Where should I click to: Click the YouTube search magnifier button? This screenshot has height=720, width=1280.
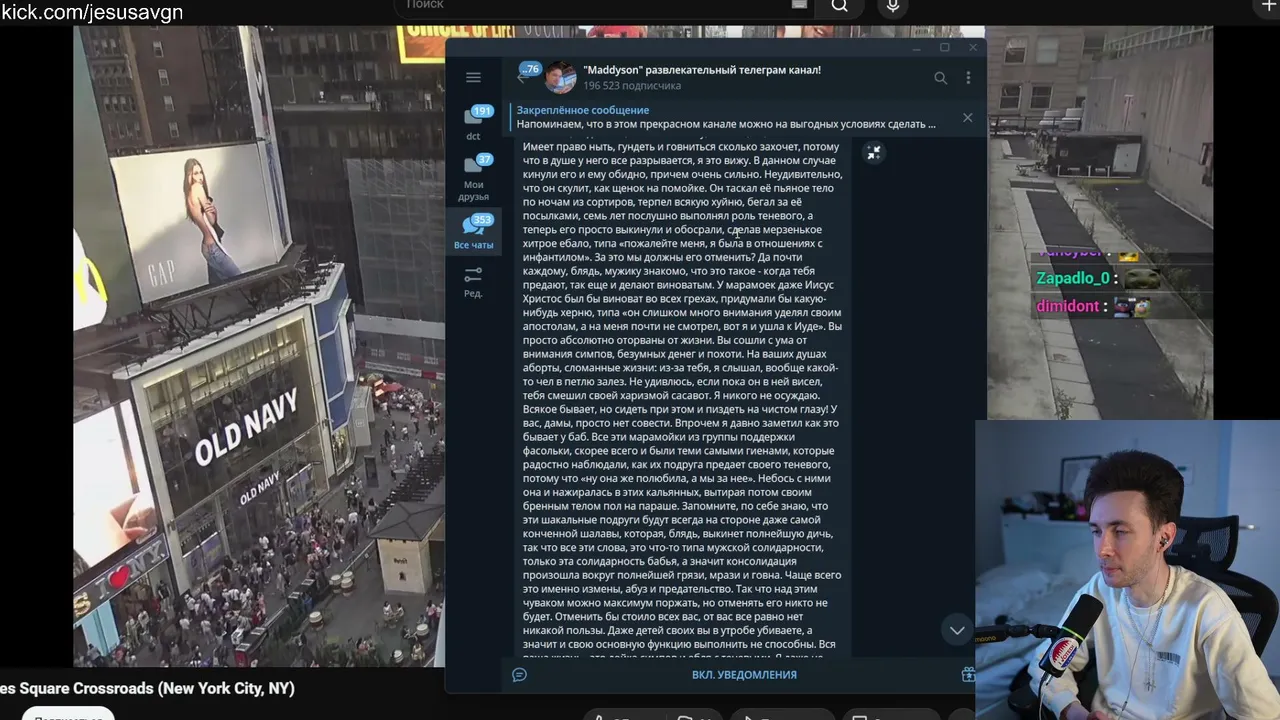840,6
